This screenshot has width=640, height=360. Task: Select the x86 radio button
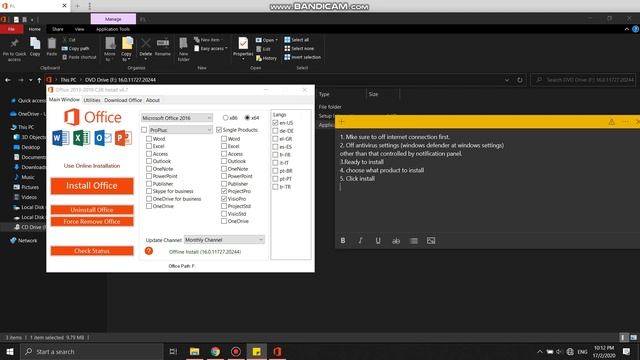(225, 118)
